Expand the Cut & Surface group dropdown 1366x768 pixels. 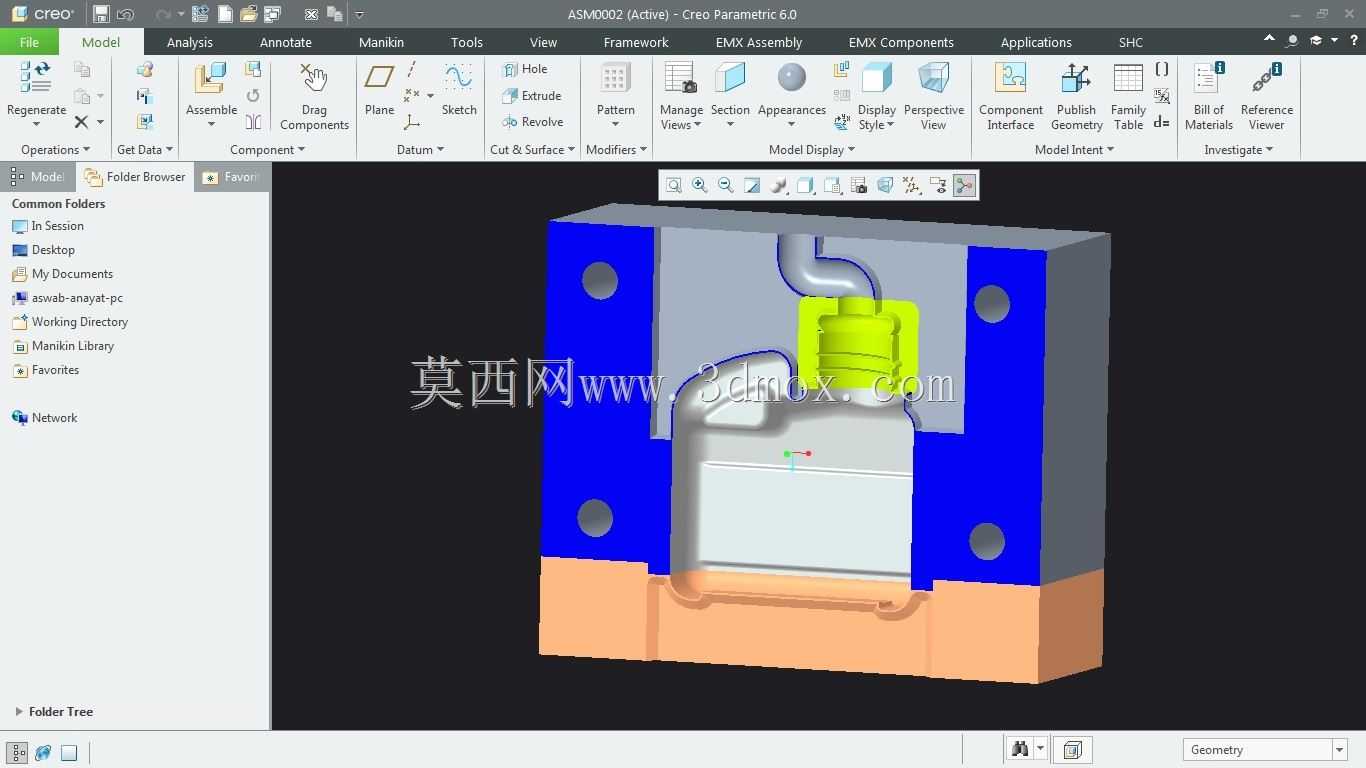532,150
